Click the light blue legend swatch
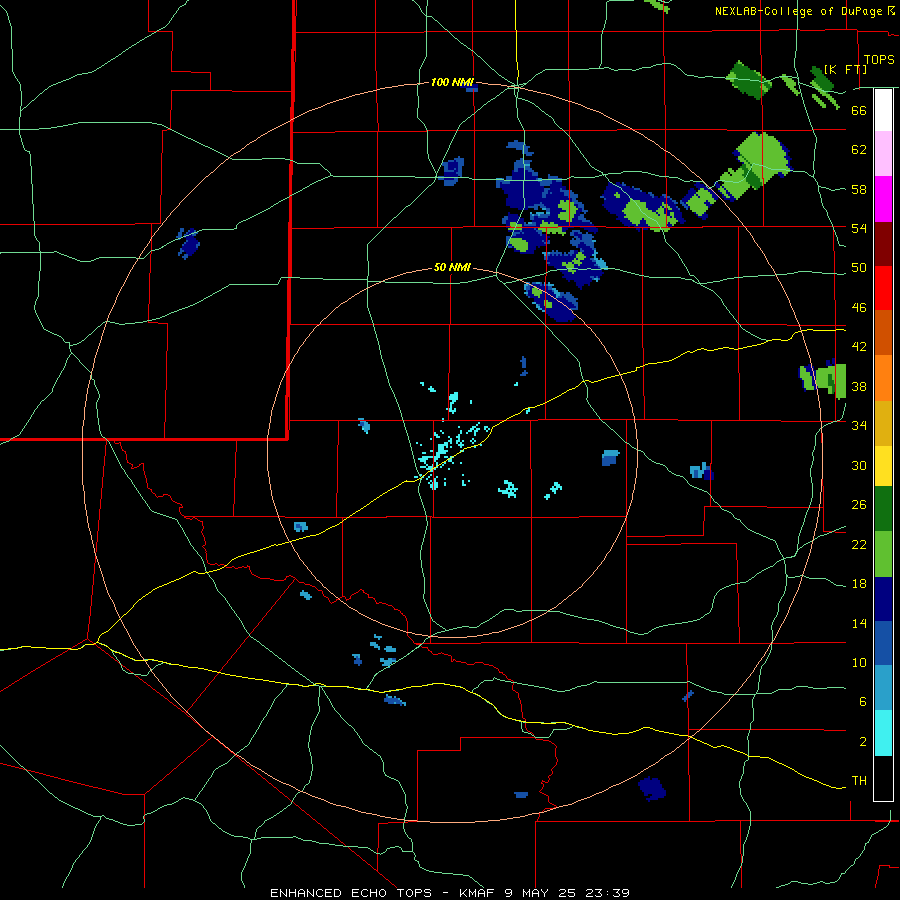The height and width of the screenshot is (900, 900). click(x=883, y=688)
